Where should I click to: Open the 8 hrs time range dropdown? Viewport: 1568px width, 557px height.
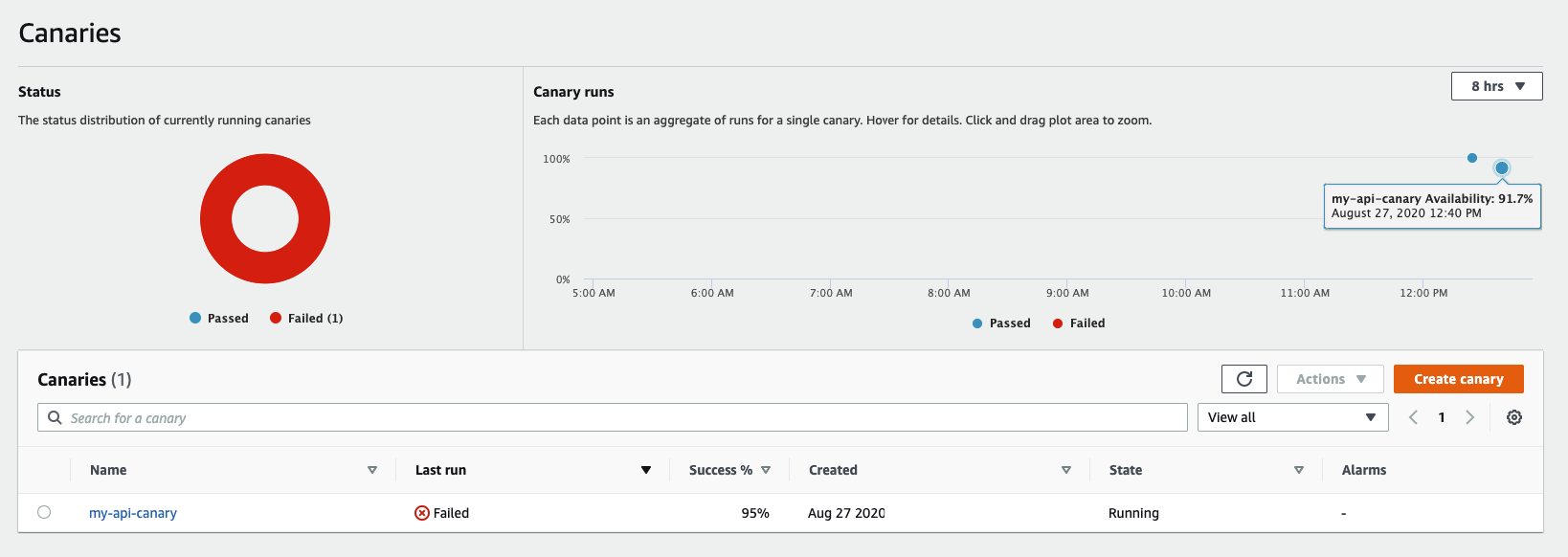1497,86
